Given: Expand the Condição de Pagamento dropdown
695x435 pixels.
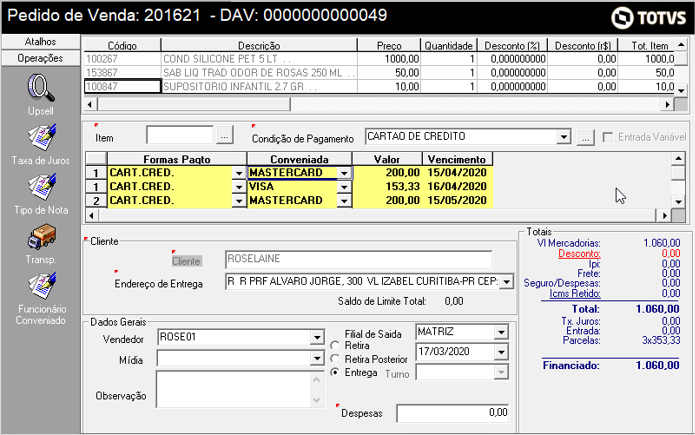Looking at the screenshot, I should 563,137.
